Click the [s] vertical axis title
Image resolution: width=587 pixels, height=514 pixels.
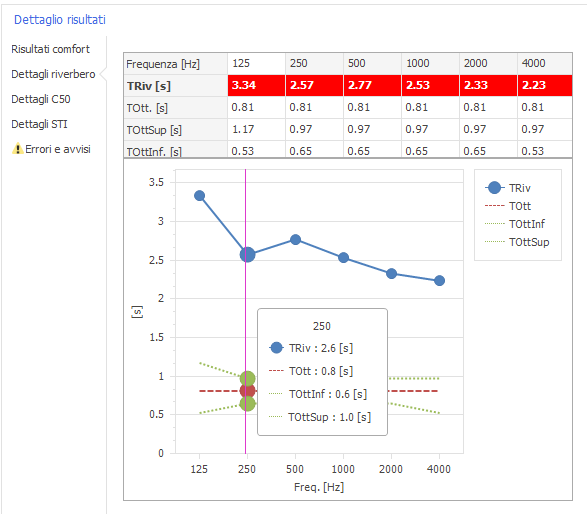click(x=137, y=311)
